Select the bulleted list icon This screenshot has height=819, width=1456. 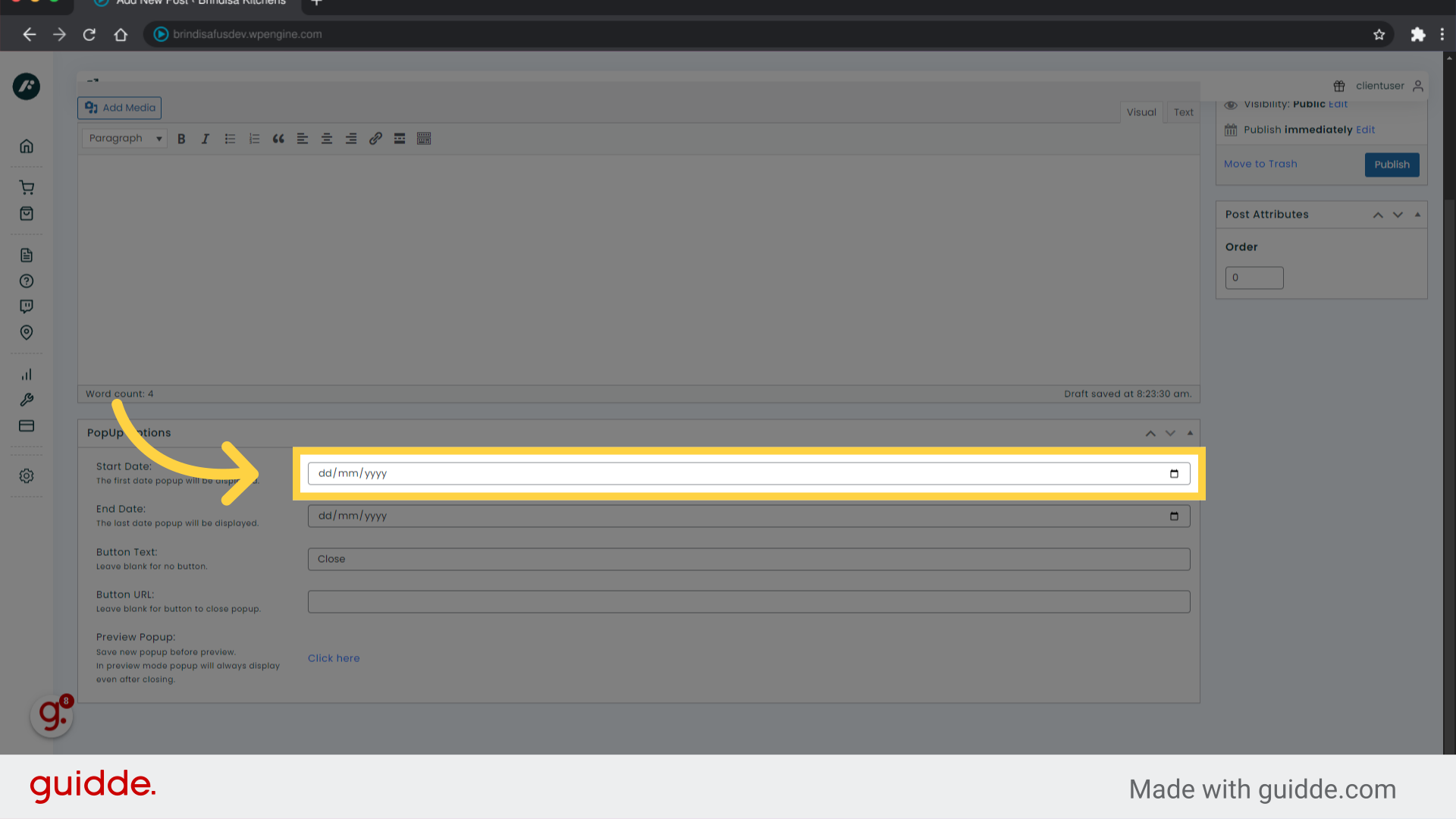tap(230, 139)
